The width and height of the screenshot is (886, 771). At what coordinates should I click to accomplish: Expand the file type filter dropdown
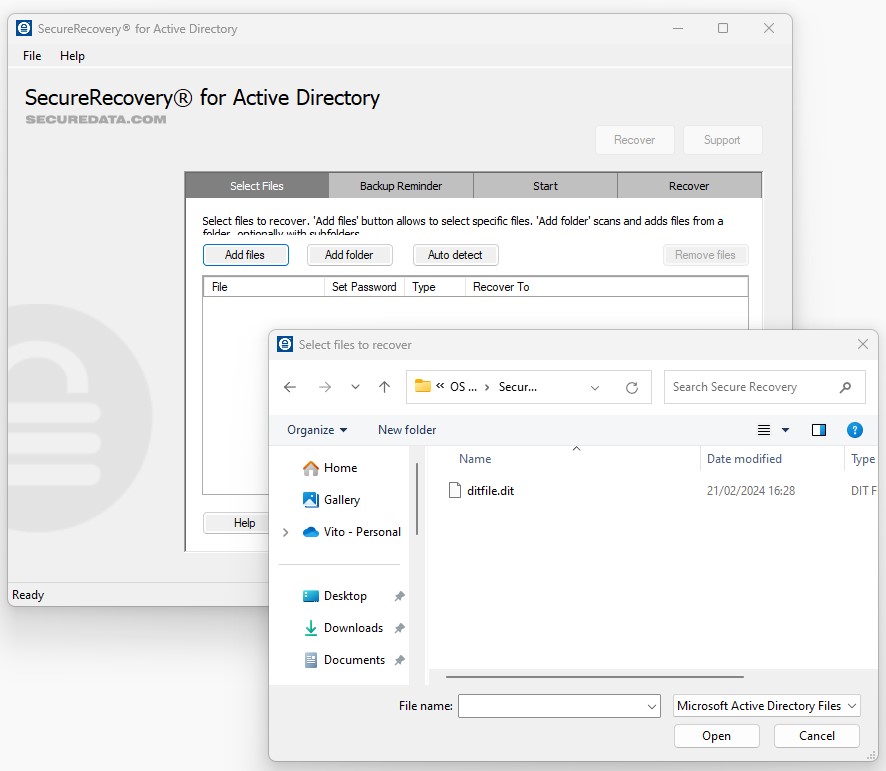(767, 706)
